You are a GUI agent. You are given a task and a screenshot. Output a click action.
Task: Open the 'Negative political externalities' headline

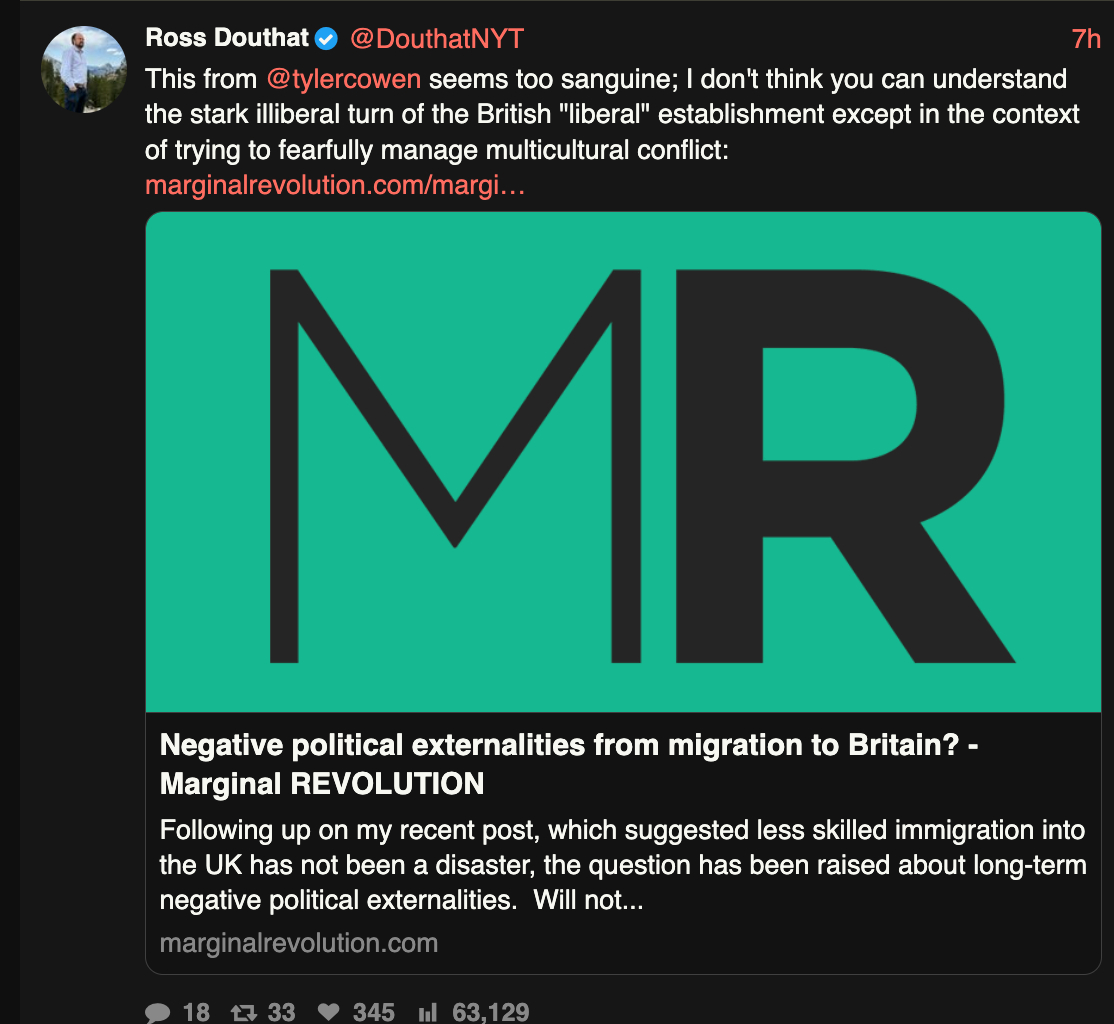click(x=568, y=763)
